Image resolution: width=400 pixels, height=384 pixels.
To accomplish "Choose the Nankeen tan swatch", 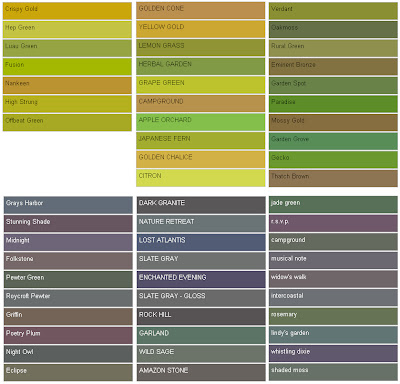I will (x=67, y=85).
